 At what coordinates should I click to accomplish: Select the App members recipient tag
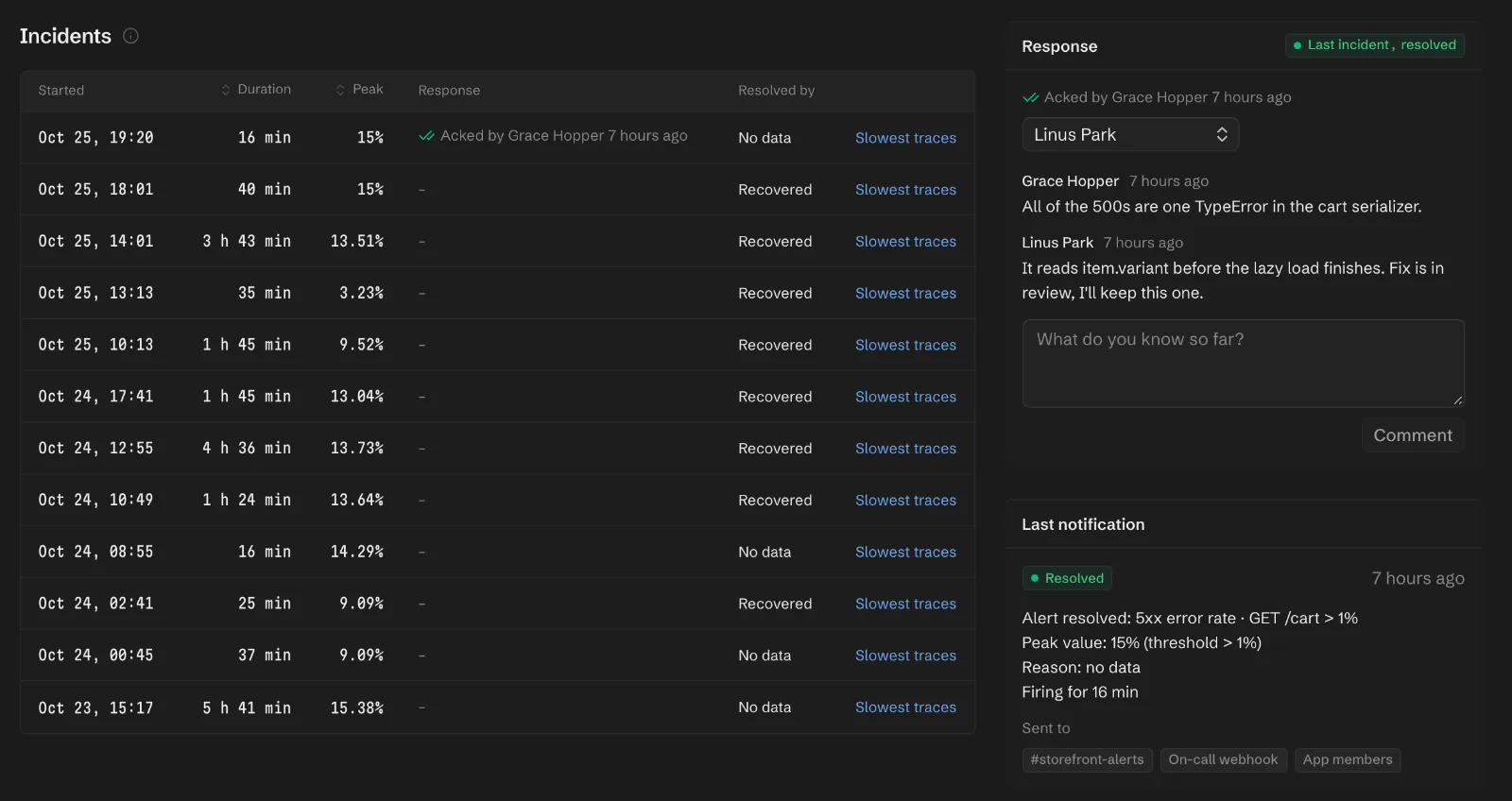pyautogui.click(x=1348, y=759)
